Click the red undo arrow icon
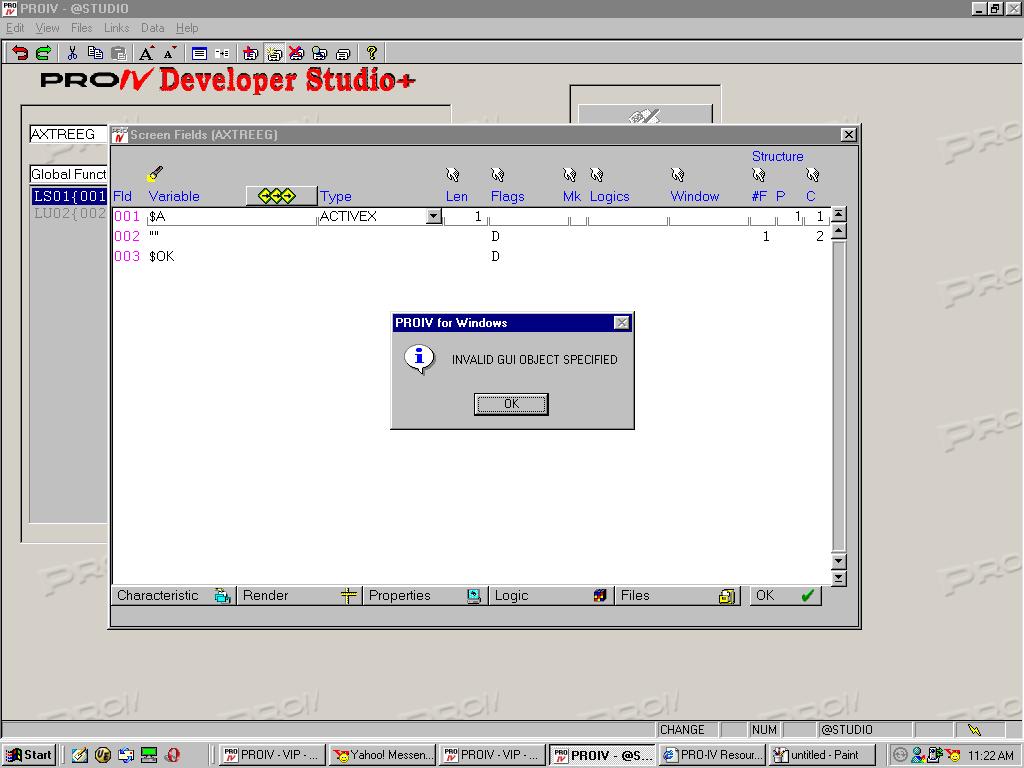 coord(20,54)
